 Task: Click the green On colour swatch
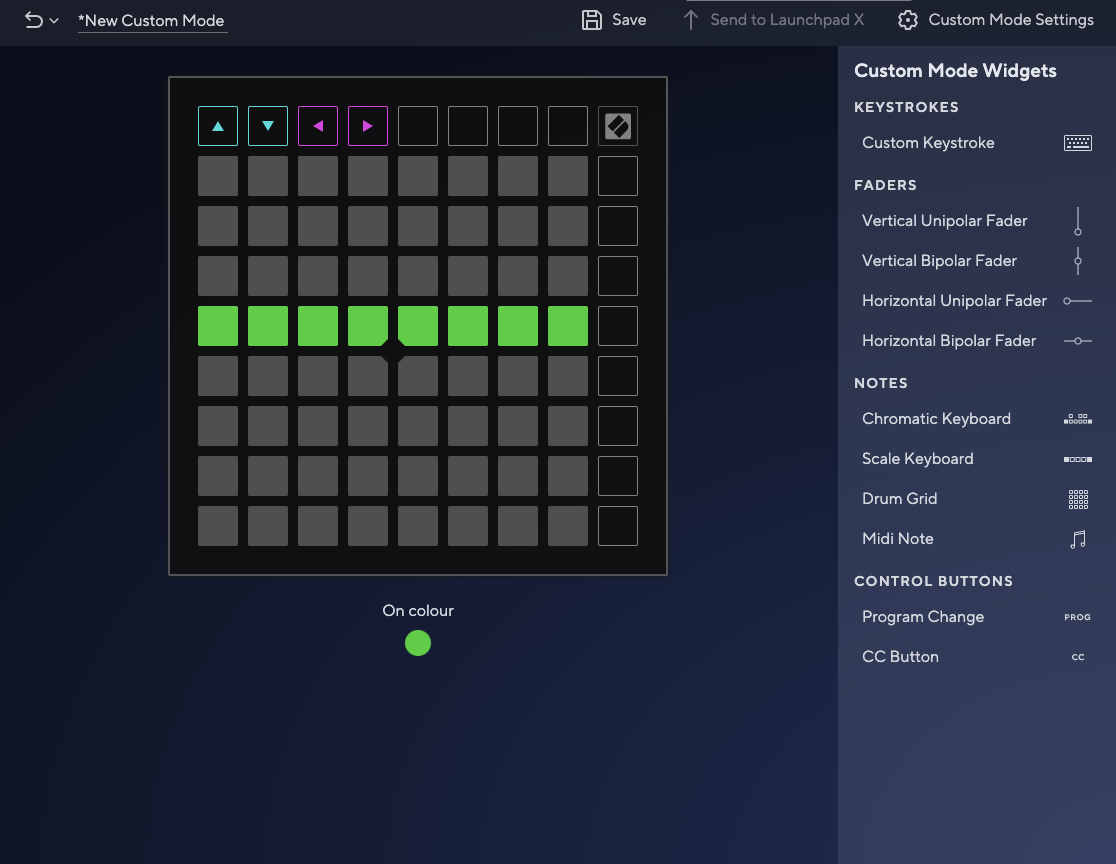[x=418, y=643]
